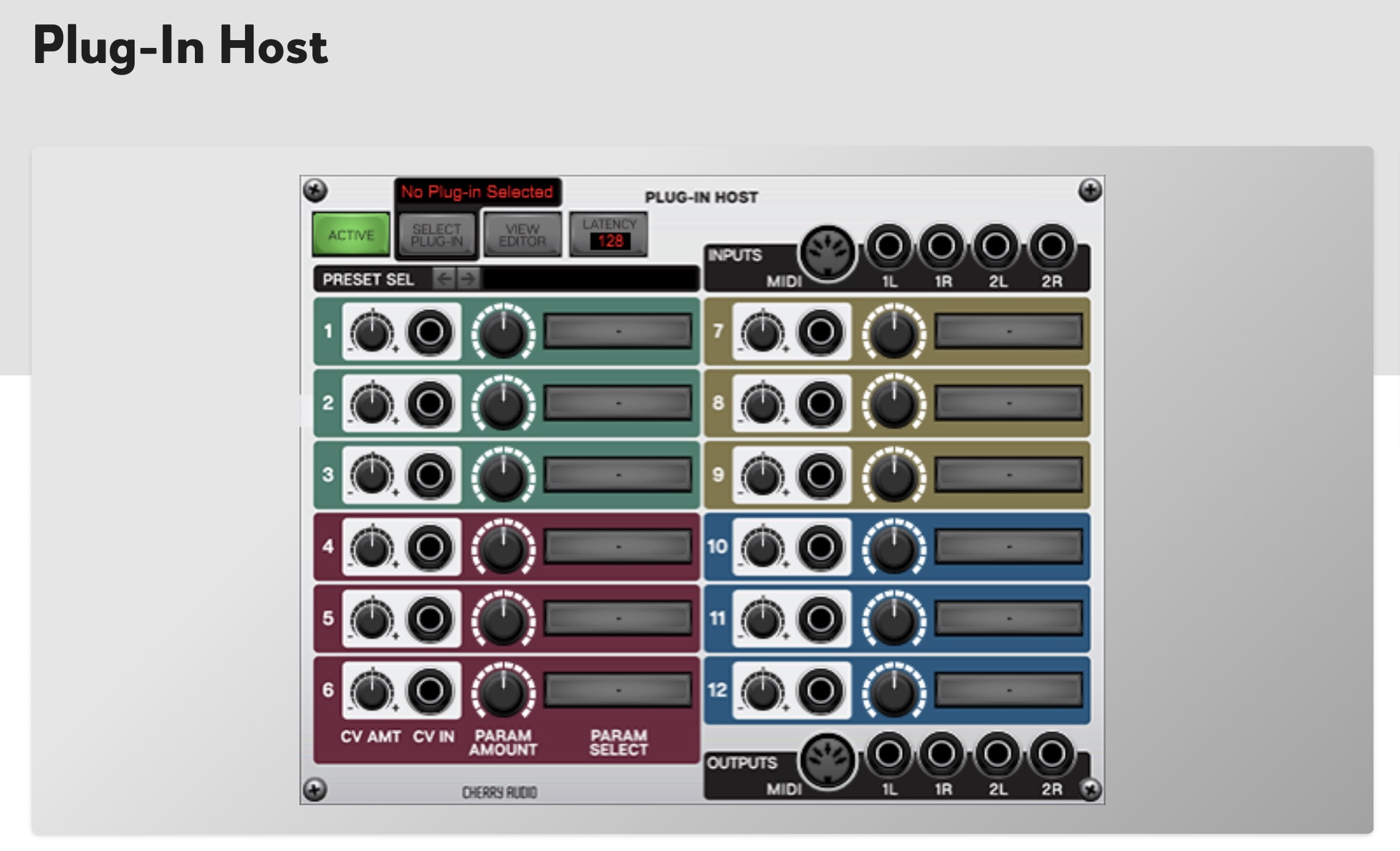This screenshot has width=1400, height=851.
Task: Click the CV IN jack of row 7
Action: pyautogui.click(x=820, y=332)
